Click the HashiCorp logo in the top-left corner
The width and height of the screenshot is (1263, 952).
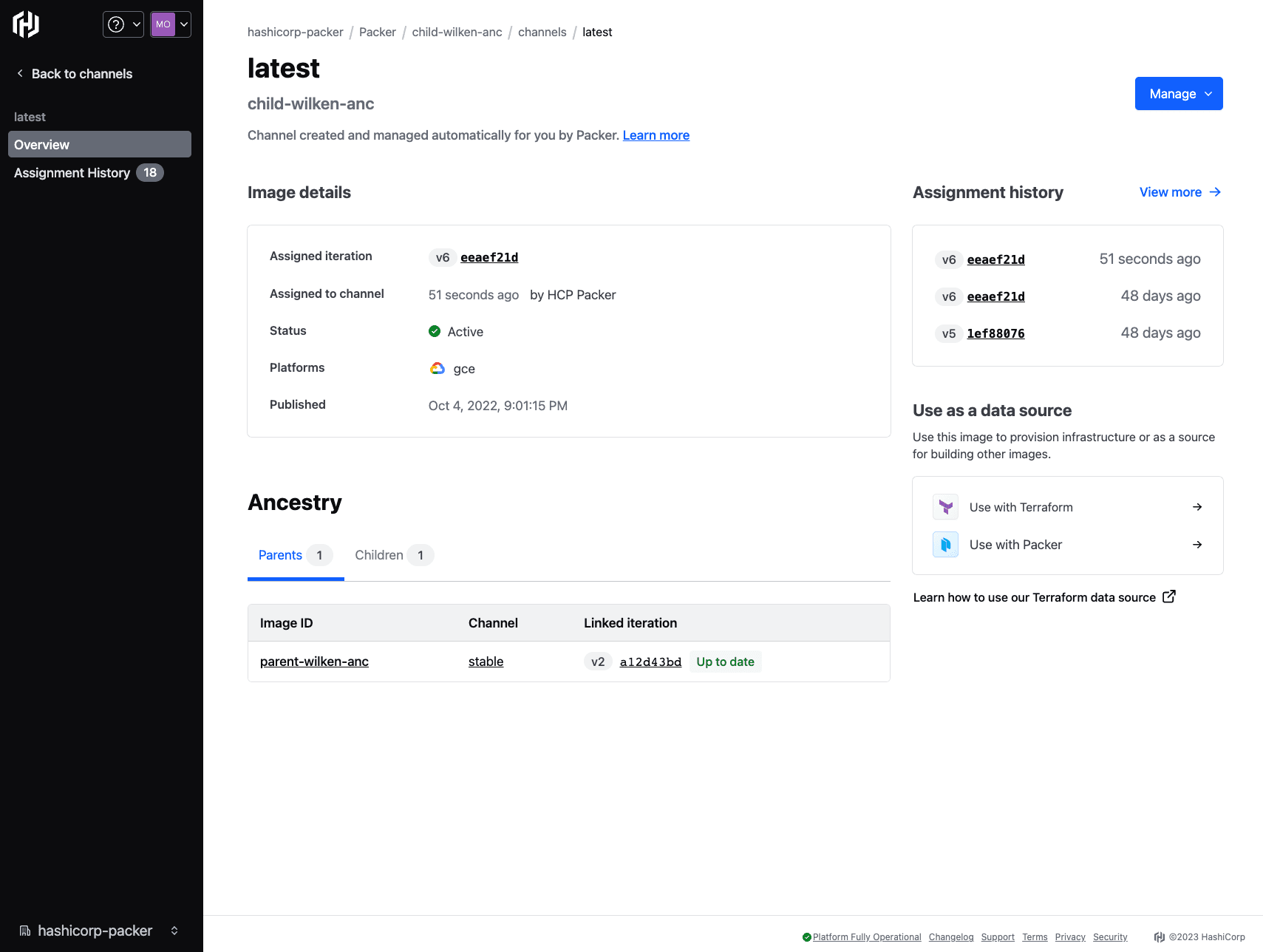point(25,24)
